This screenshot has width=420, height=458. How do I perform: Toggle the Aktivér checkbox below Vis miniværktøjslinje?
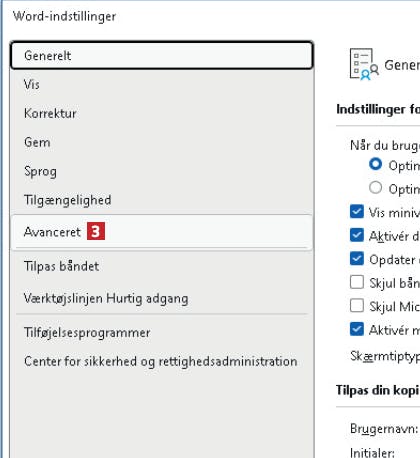(x=357, y=235)
